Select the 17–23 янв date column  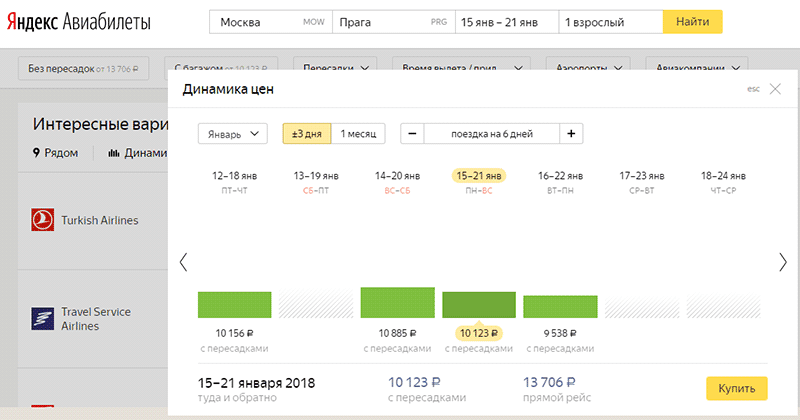pyautogui.click(x=642, y=182)
